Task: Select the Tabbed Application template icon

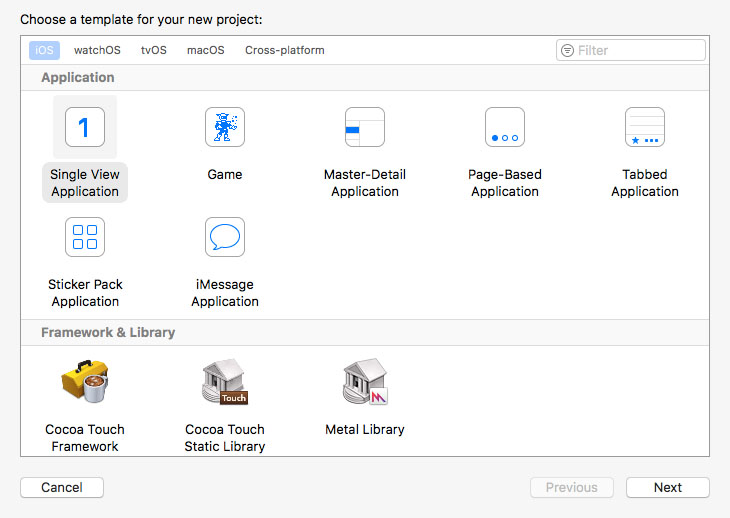Action: 645,127
